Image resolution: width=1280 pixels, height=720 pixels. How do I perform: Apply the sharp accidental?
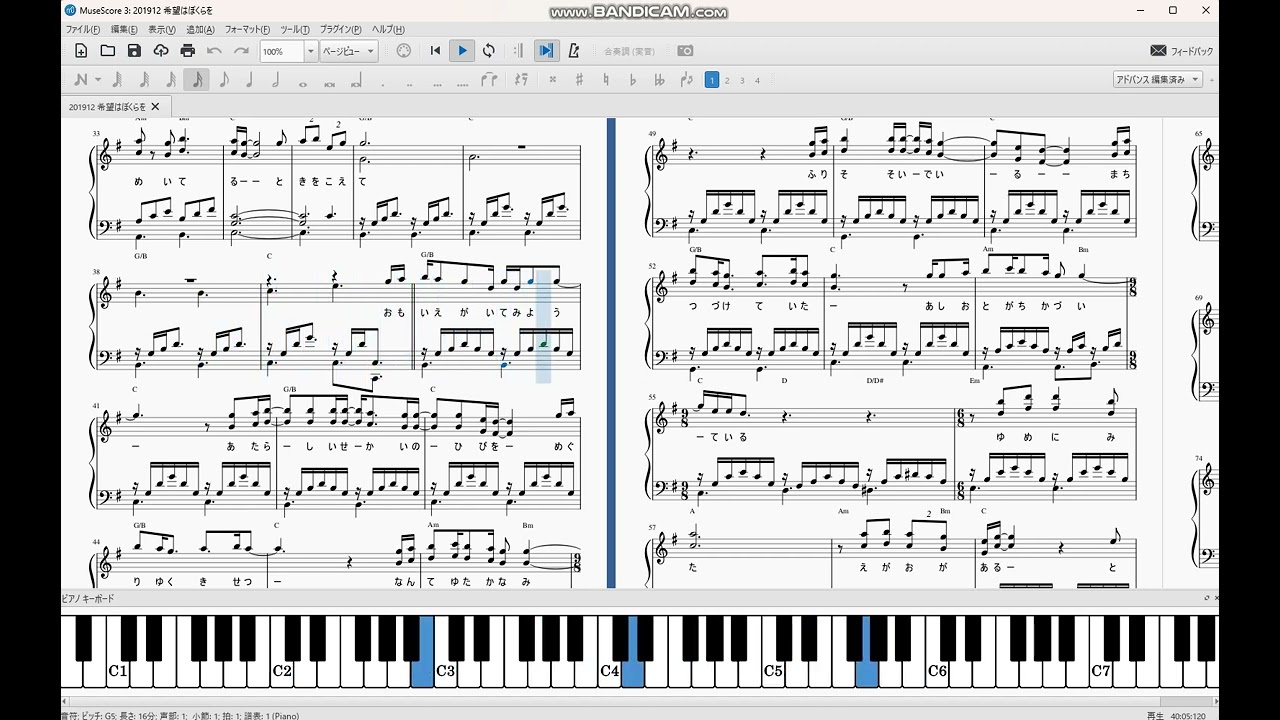pos(579,80)
